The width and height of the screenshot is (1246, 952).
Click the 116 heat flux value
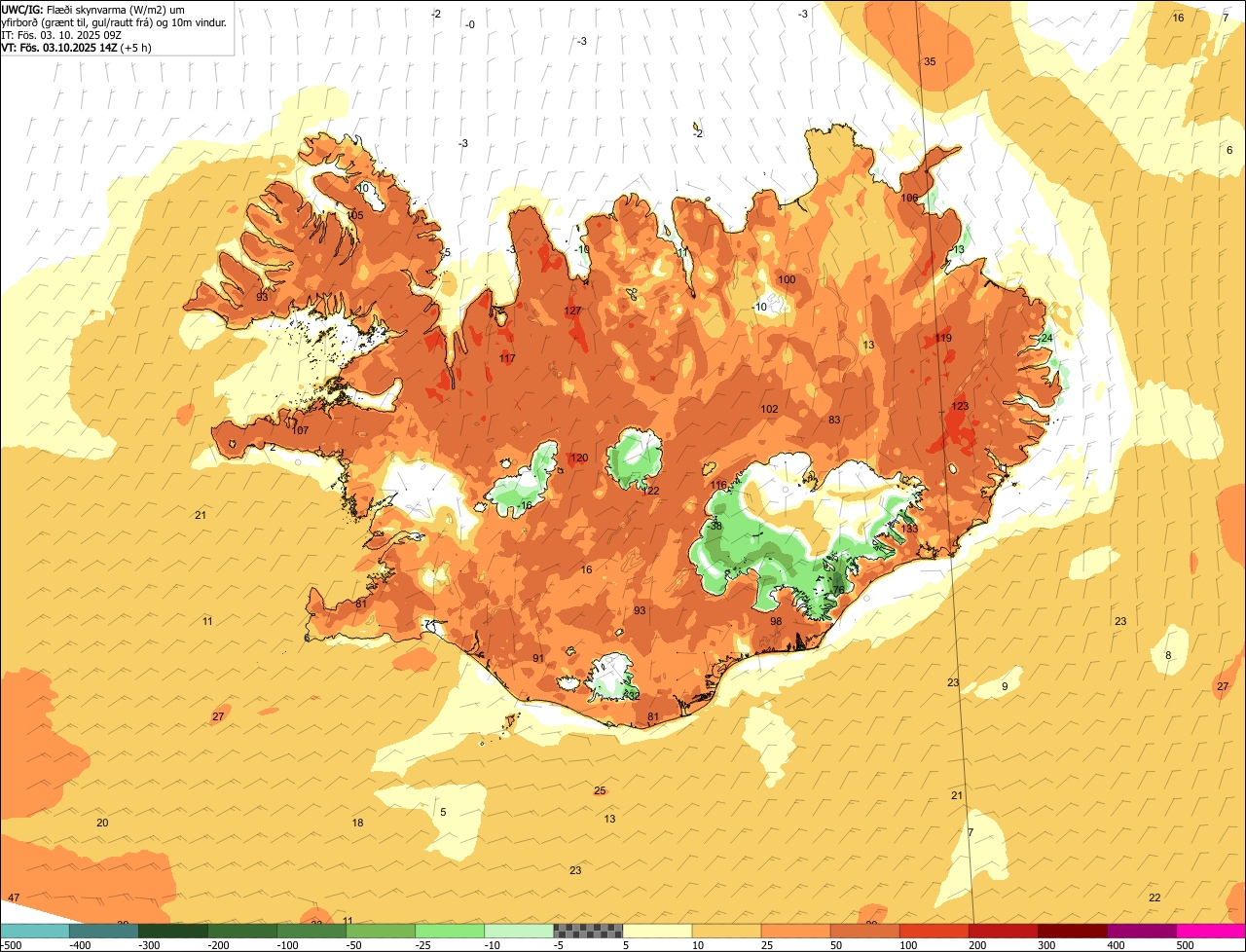click(x=718, y=485)
